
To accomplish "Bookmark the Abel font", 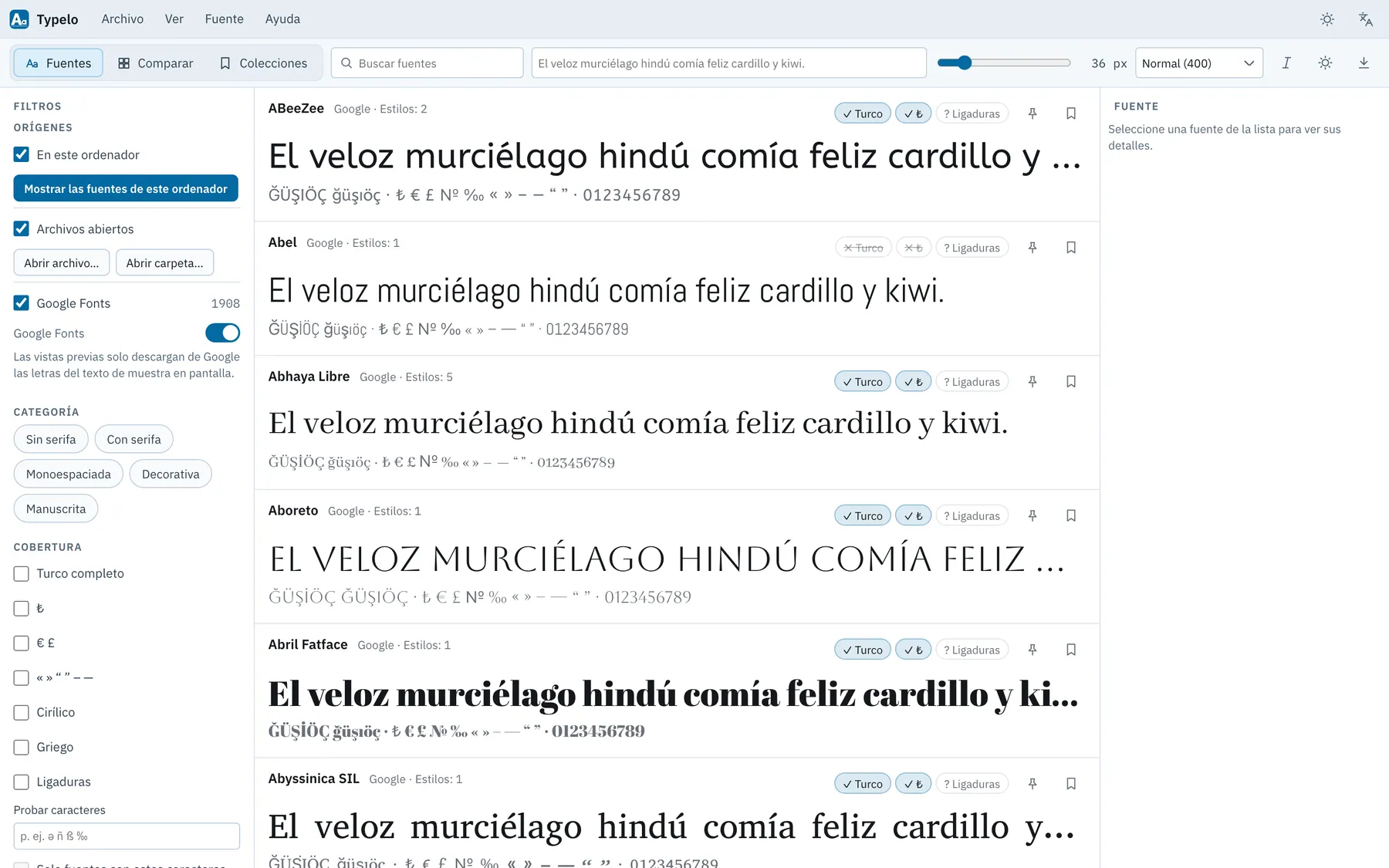I will [x=1071, y=248].
